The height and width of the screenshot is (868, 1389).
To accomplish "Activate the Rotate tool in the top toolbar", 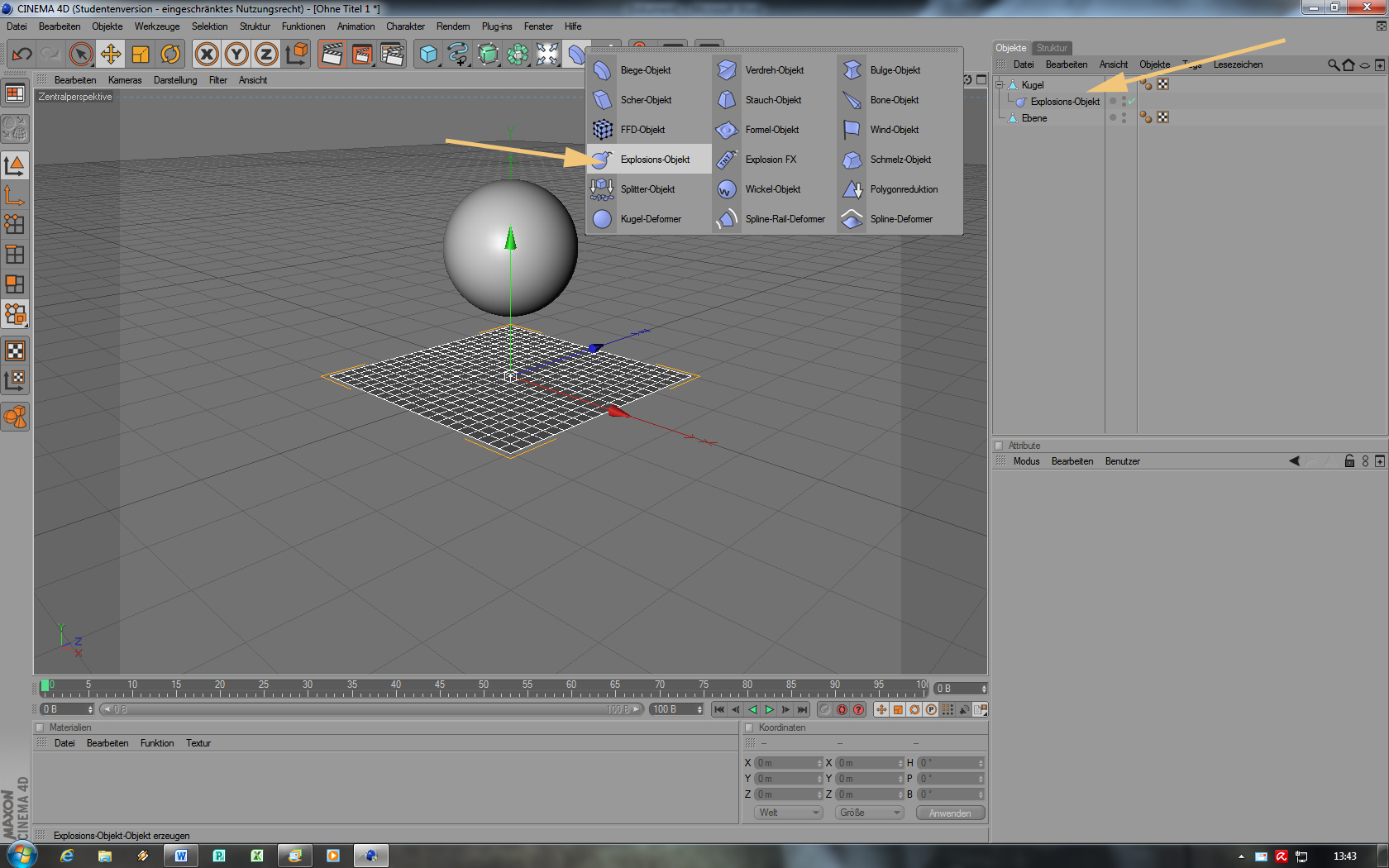I will point(170,55).
